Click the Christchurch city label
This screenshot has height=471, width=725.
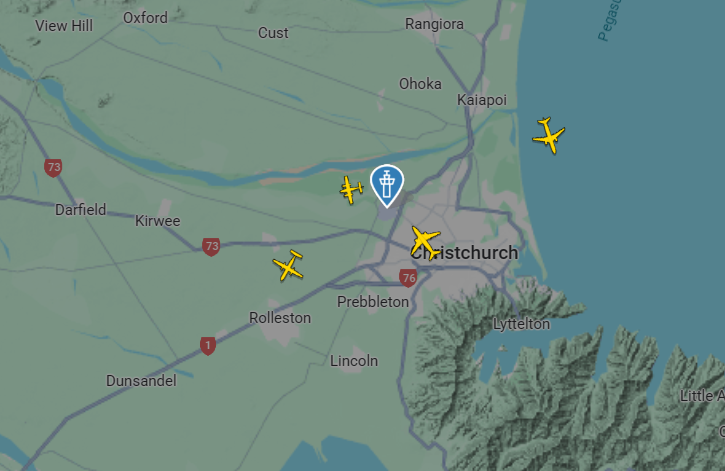[x=465, y=253]
